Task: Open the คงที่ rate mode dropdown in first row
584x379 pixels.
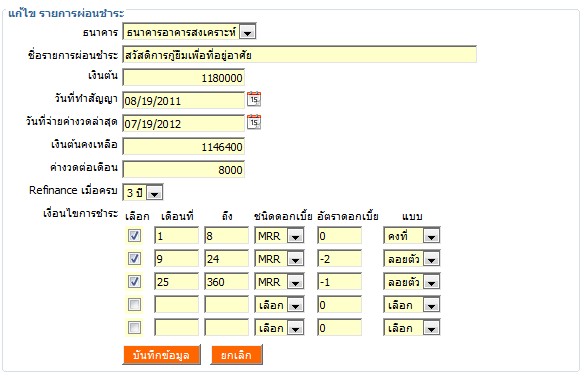Action: [x=412, y=236]
